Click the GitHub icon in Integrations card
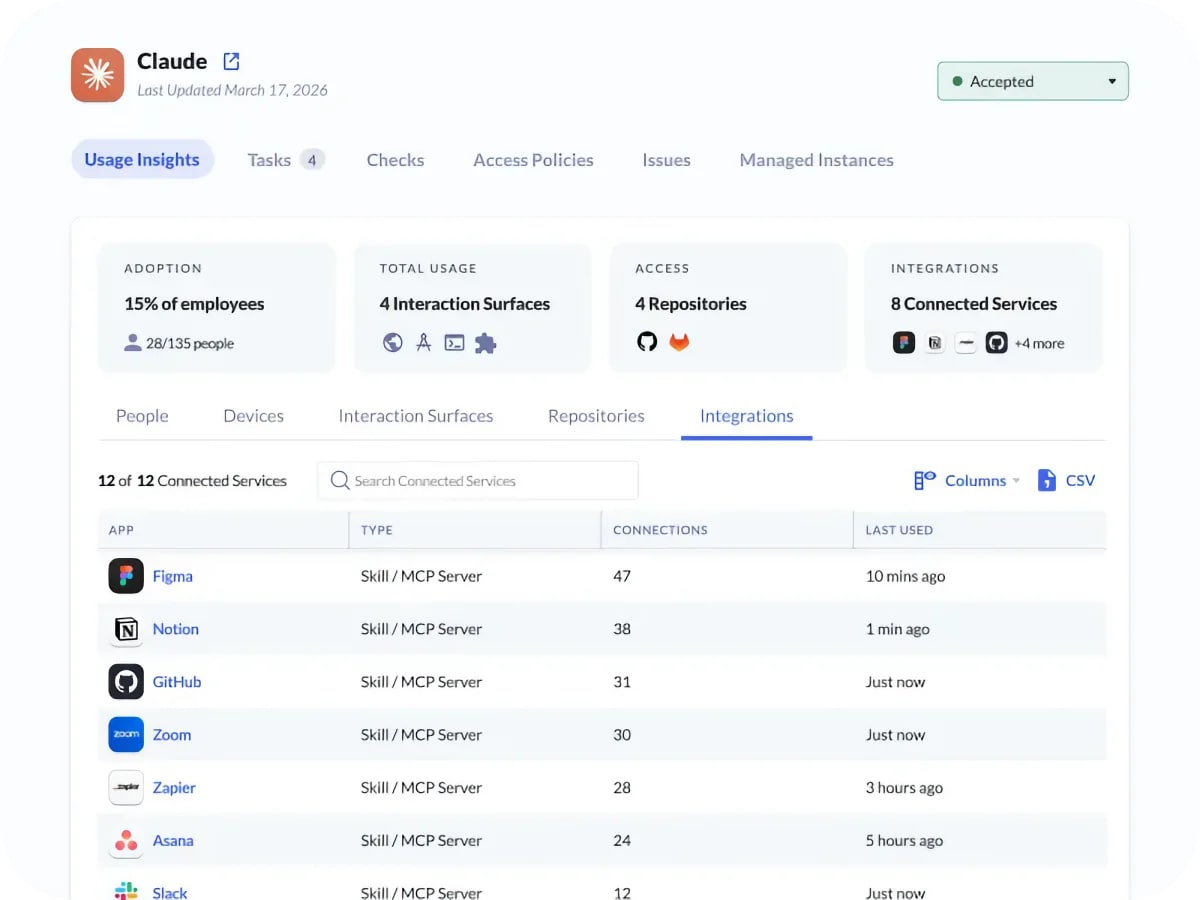1200x900 pixels. tap(996, 343)
